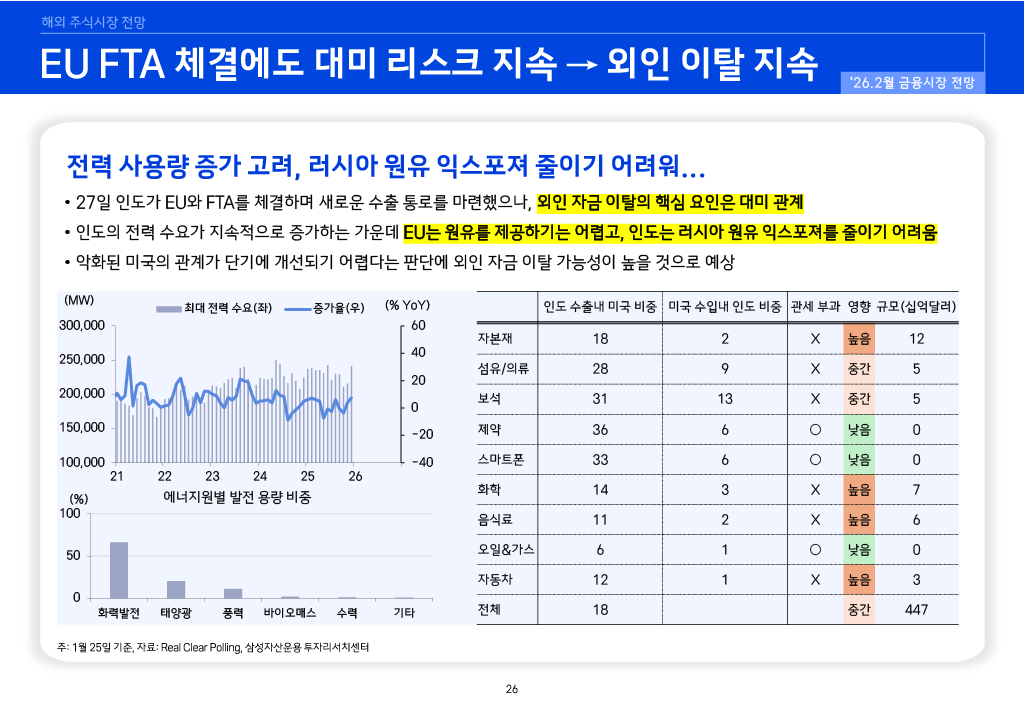Viewport: 1024px width, 709px height.
Task: Click the 태양광 bar in the energy chart
Action: point(176,588)
